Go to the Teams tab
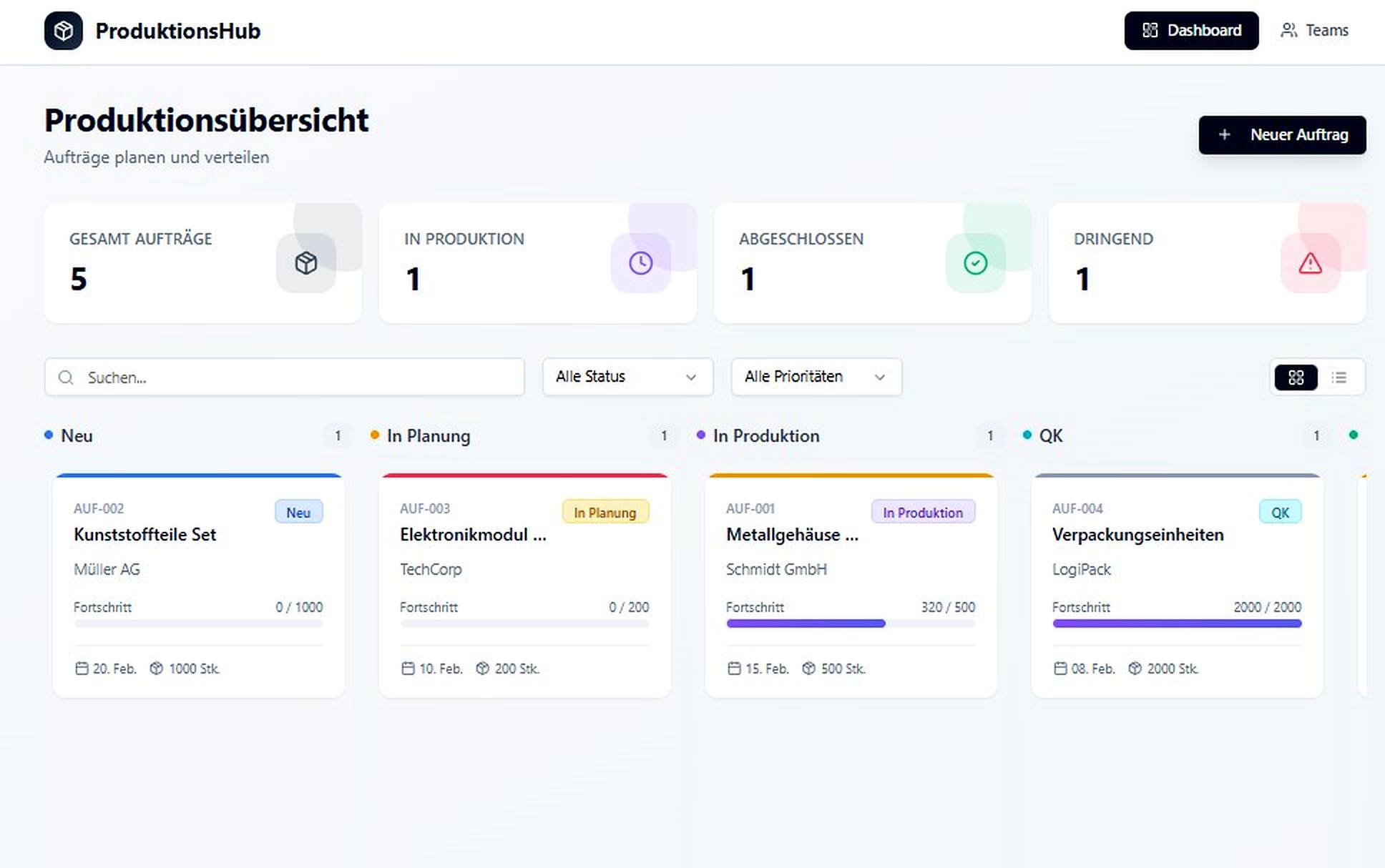 1314,31
